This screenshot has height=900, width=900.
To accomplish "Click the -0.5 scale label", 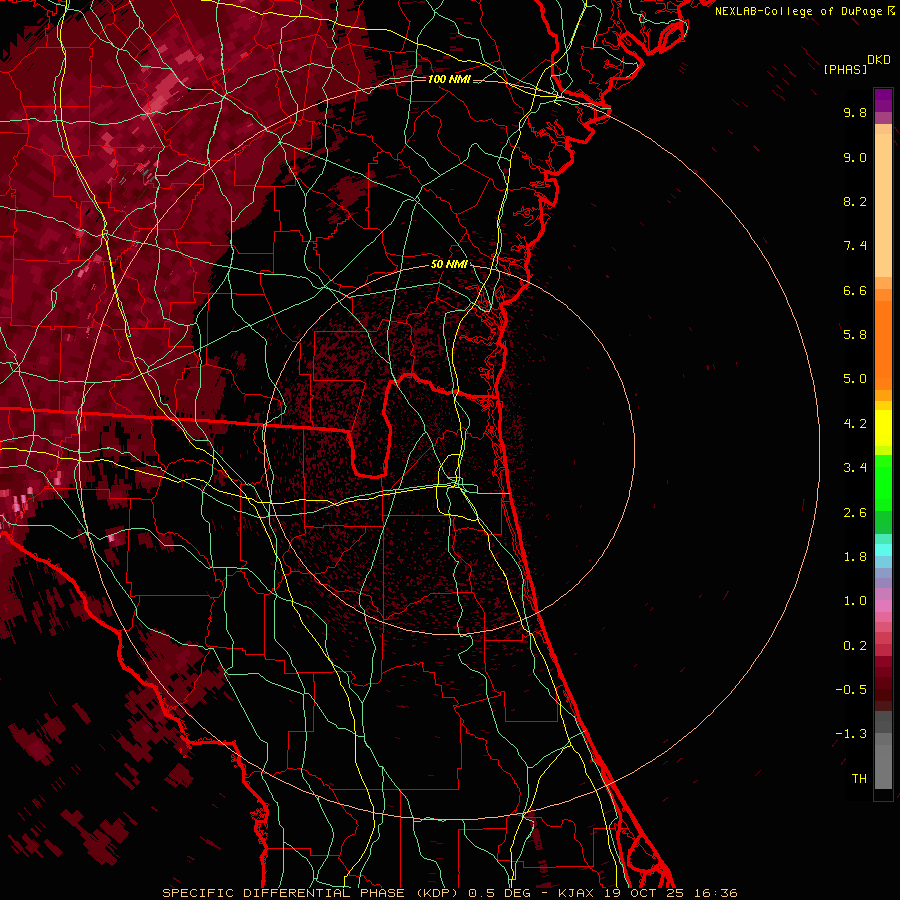I will click(x=851, y=690).
